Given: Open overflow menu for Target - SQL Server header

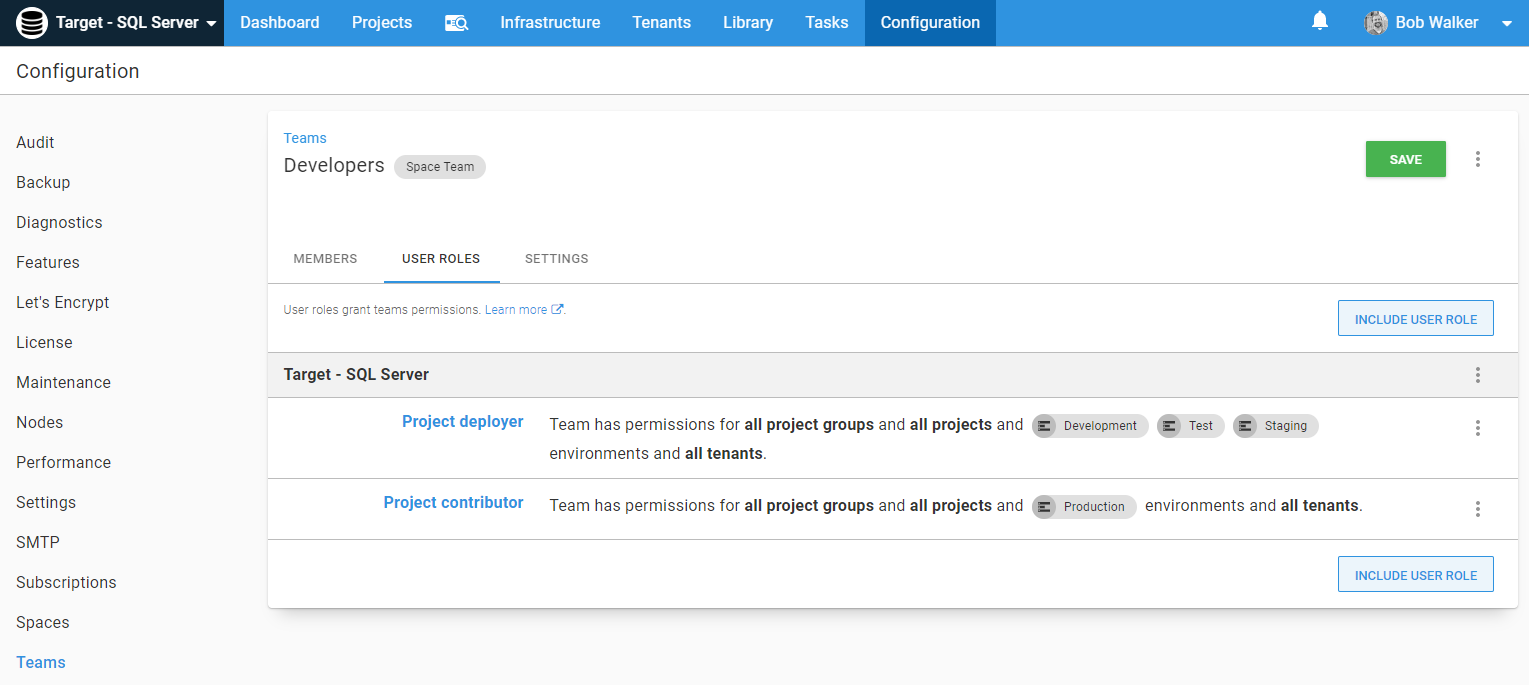Looking at the screenshot, I should click(1477, 375).
